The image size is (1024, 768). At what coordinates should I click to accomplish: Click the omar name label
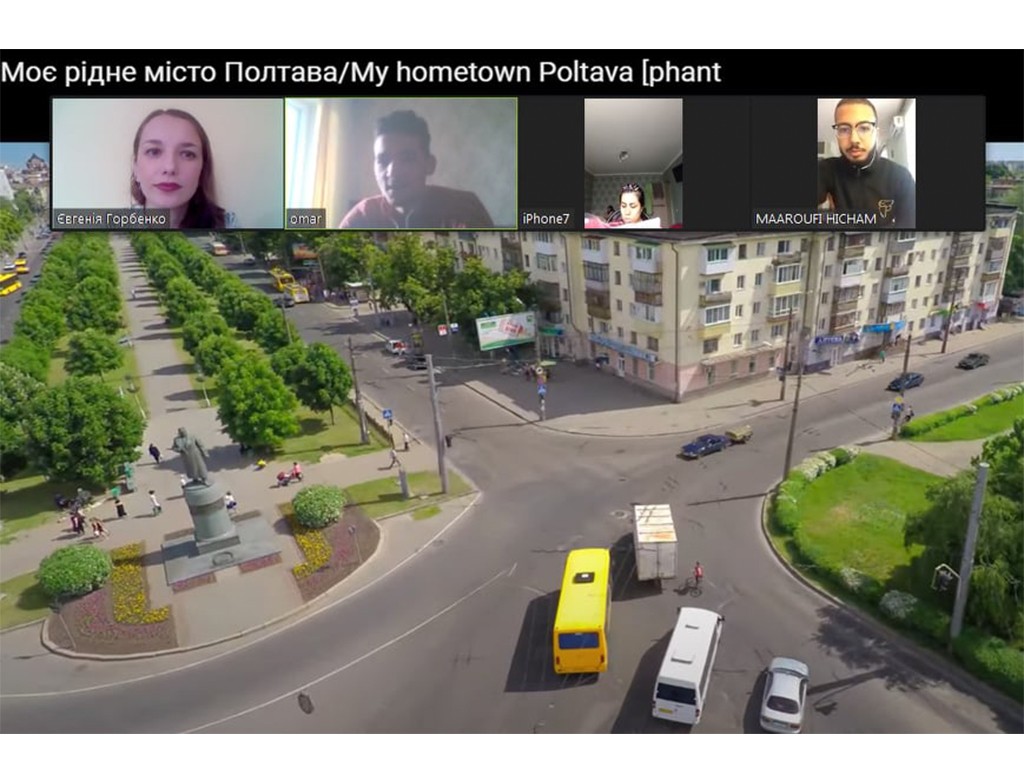click(306, 218)
